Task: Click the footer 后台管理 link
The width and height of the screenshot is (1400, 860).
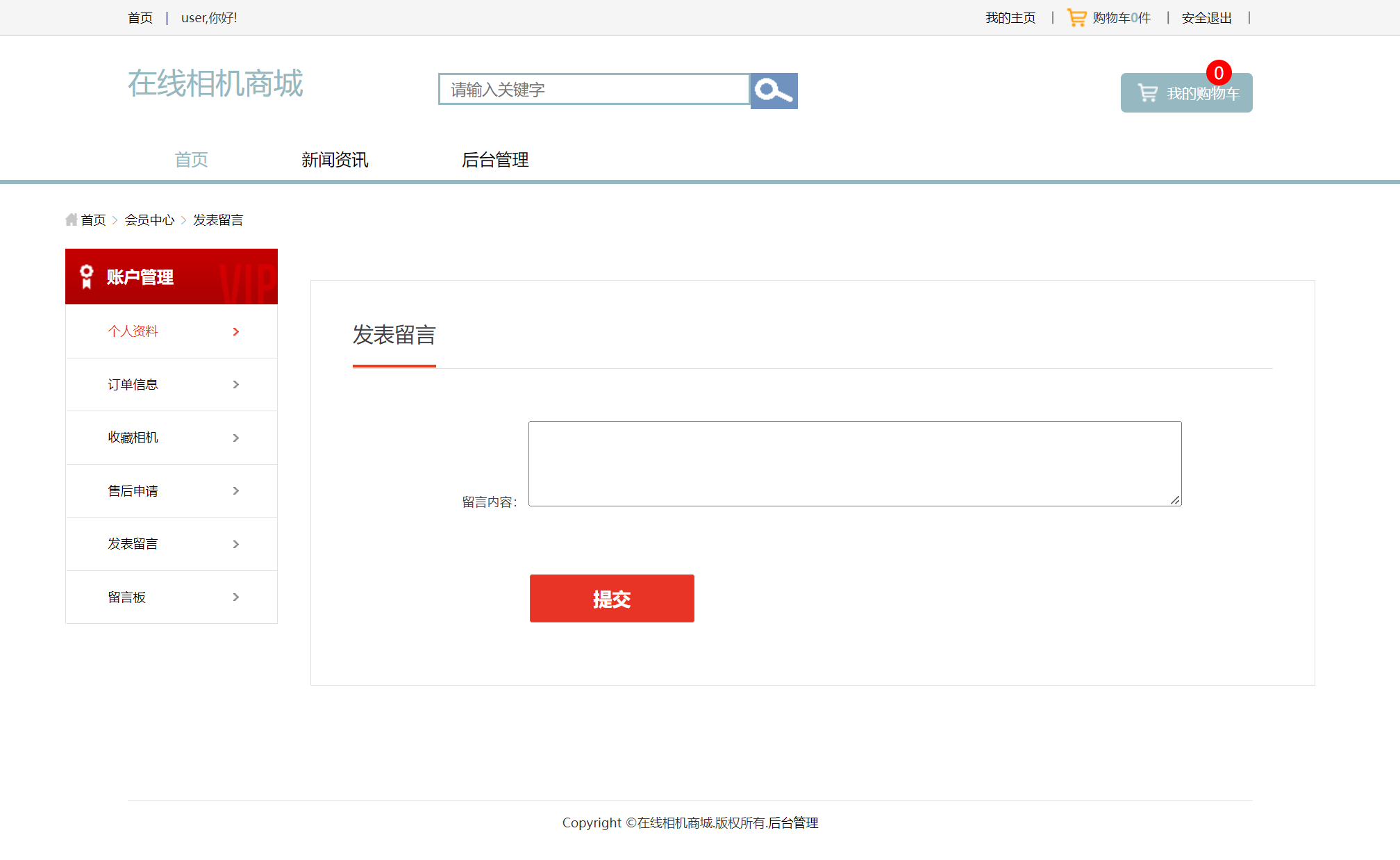Action: coord(792,822)
